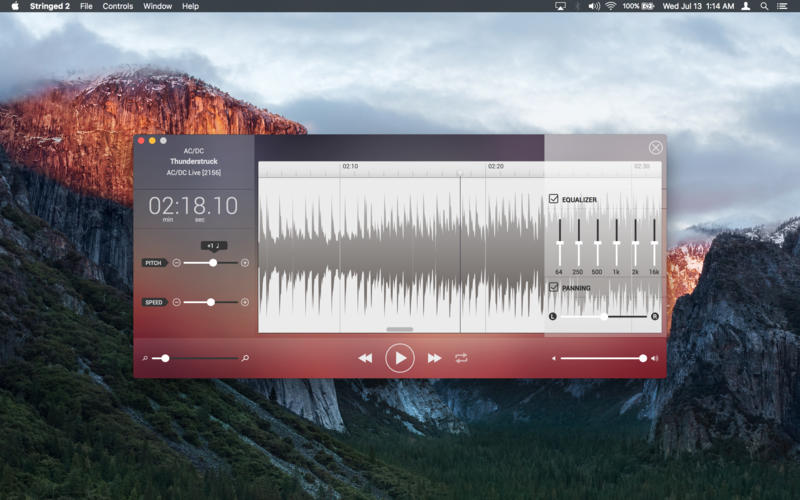Click the 1k equalizer band slider
800x500 pixels.
616,243
